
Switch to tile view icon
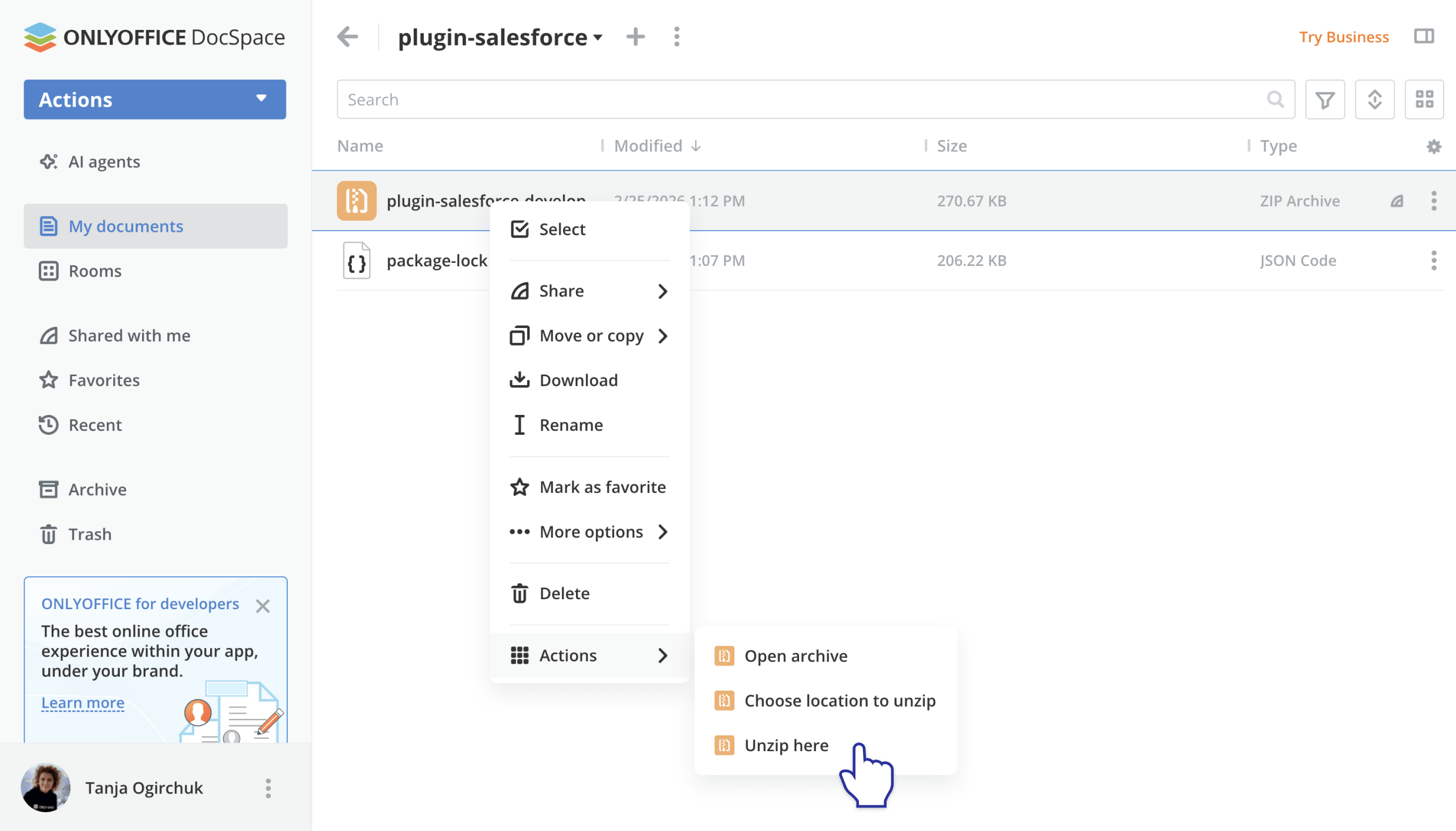tap(1424, 100)
